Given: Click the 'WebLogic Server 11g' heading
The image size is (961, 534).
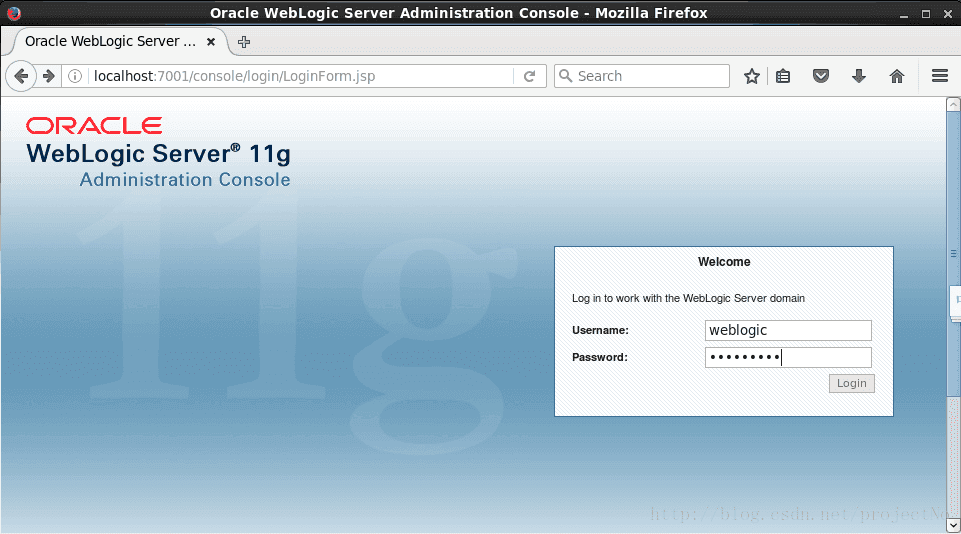Looking at the screenshot, I should pos(158,153).
